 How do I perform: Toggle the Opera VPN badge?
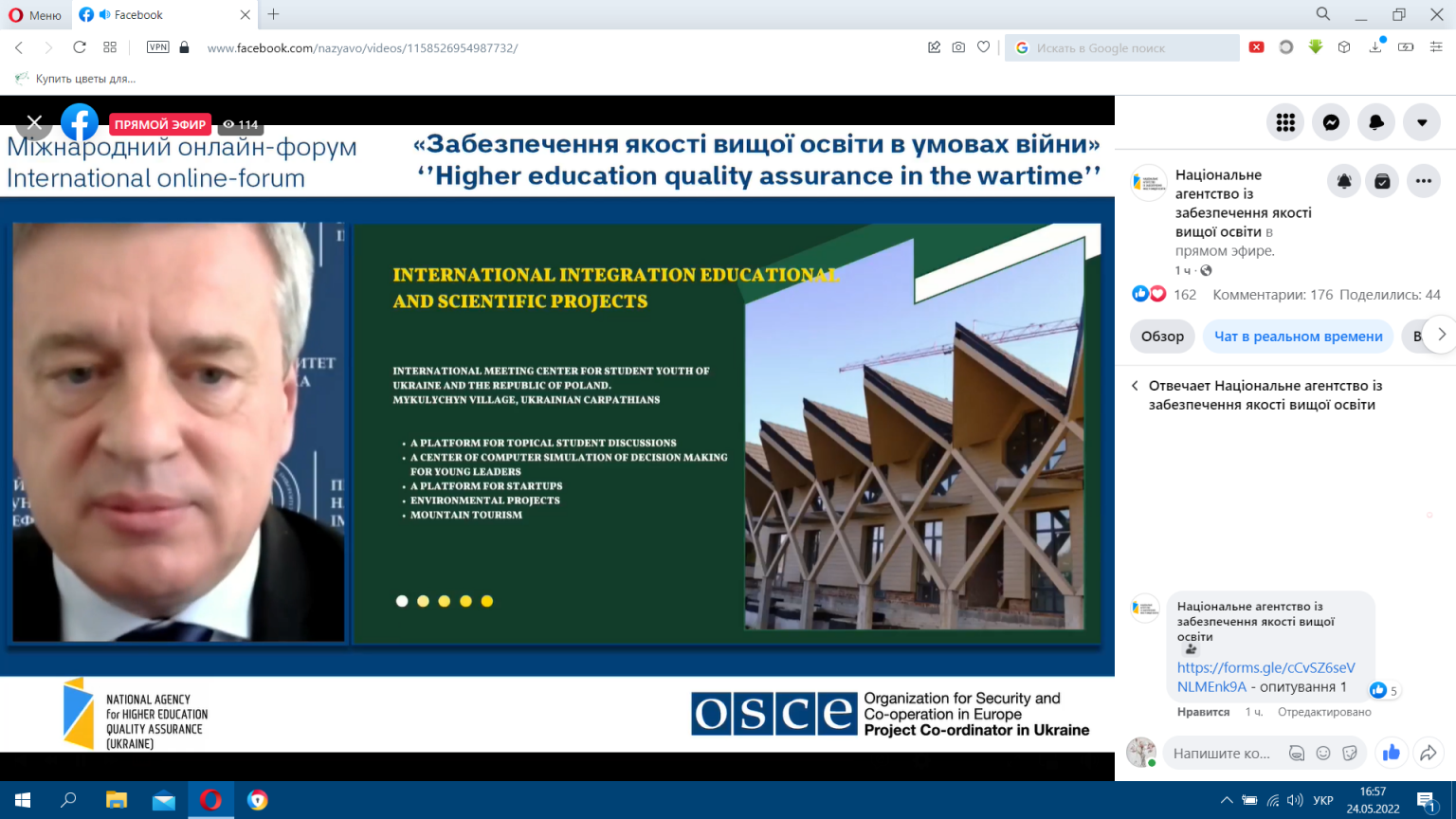(158, 47)
